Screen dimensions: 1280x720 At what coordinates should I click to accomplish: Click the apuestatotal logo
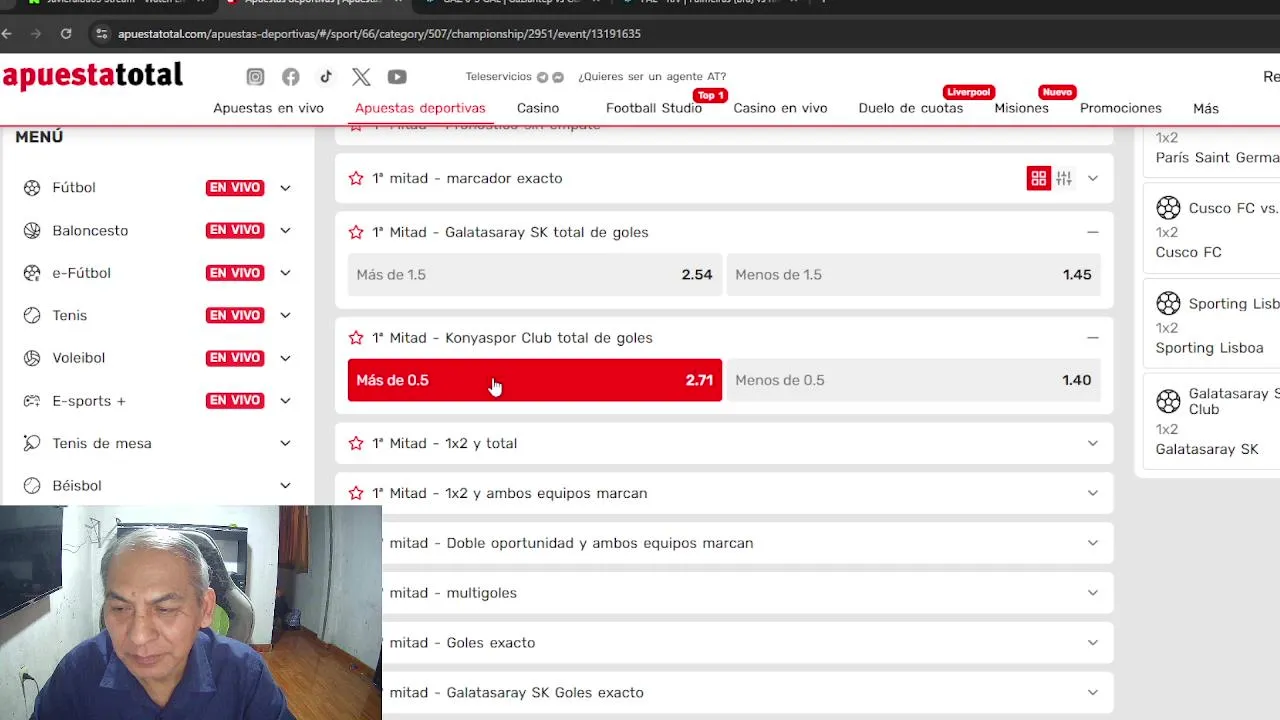pyautogui.click(x=92, y=76)
